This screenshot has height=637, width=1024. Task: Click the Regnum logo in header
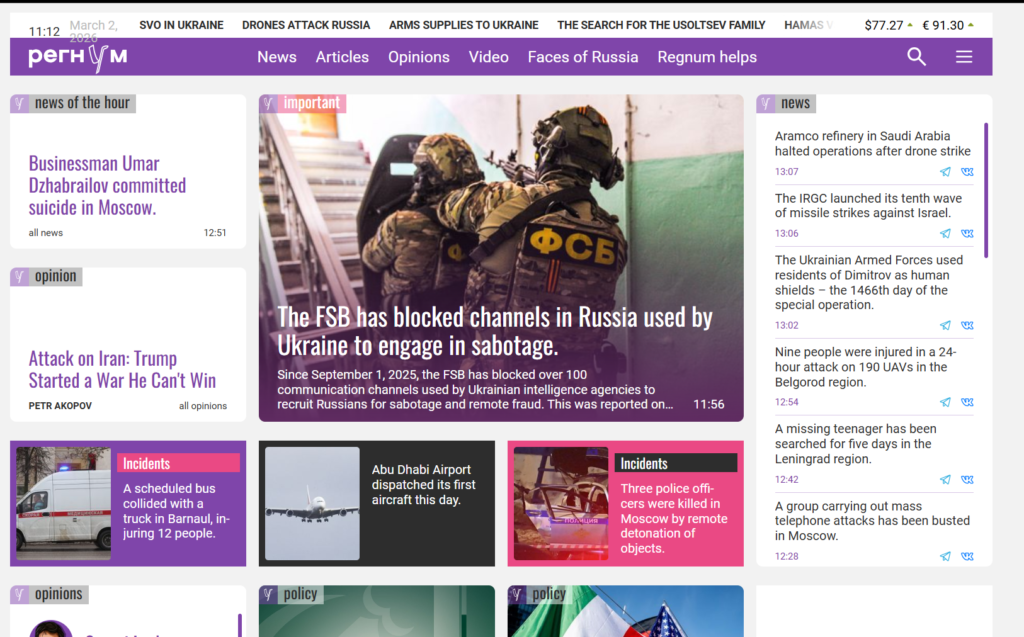pyautogui.click(x=78, y=57)
